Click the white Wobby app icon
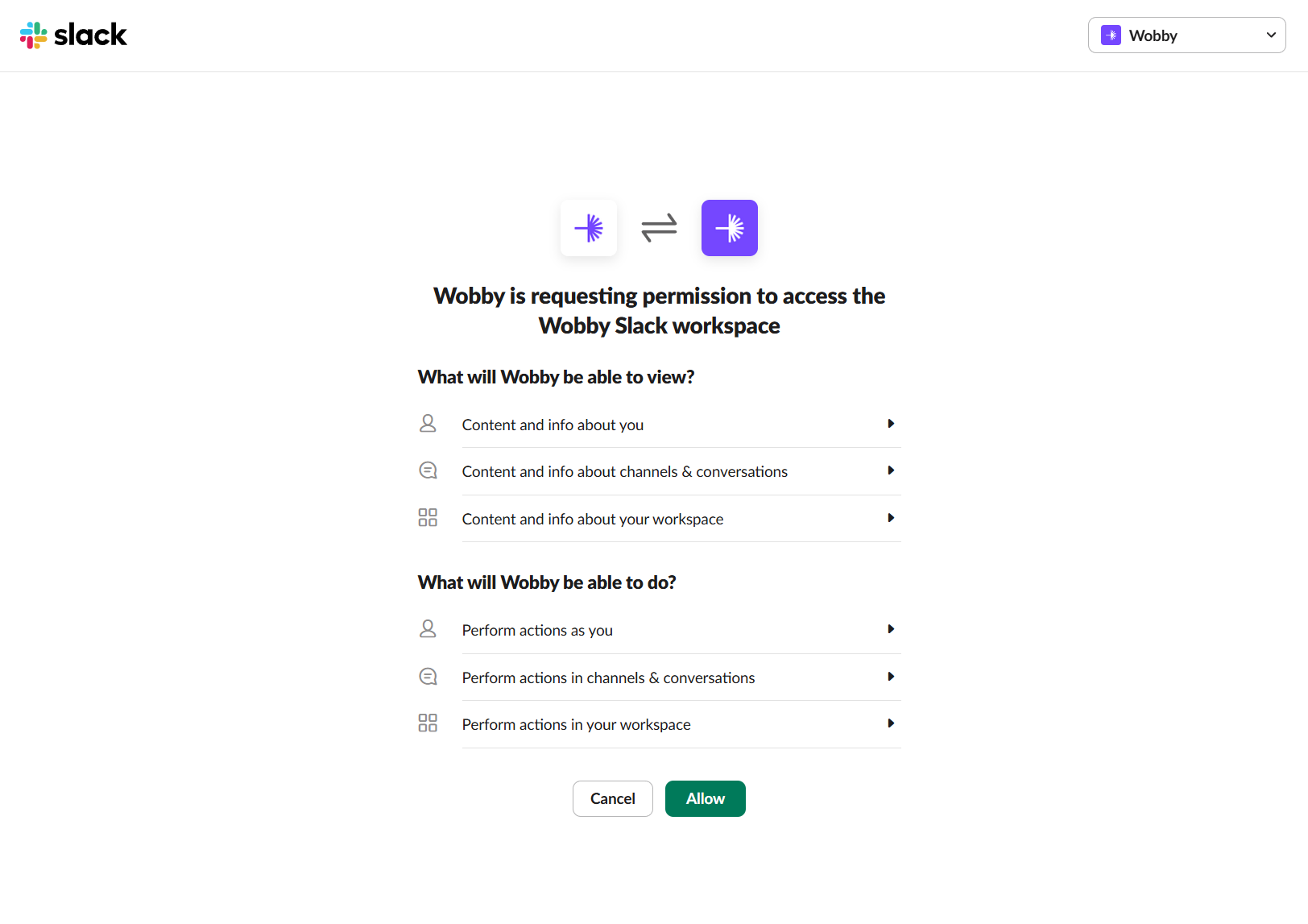Screen dimensions: 1308x924 click(589, 228)
